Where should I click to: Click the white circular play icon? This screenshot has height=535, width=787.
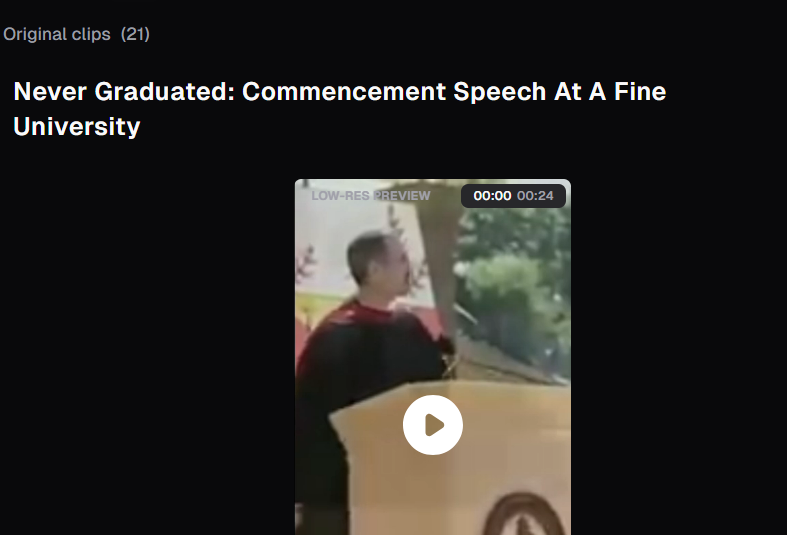coord(433,425)
